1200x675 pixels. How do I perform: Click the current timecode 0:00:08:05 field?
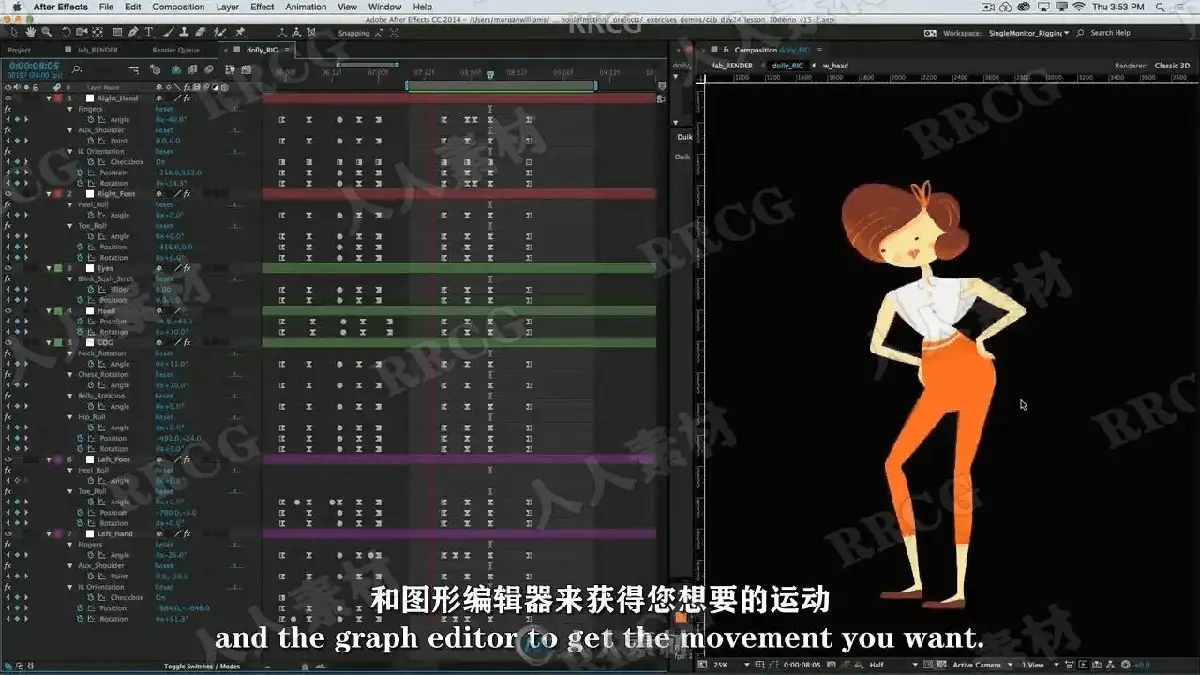33,66
